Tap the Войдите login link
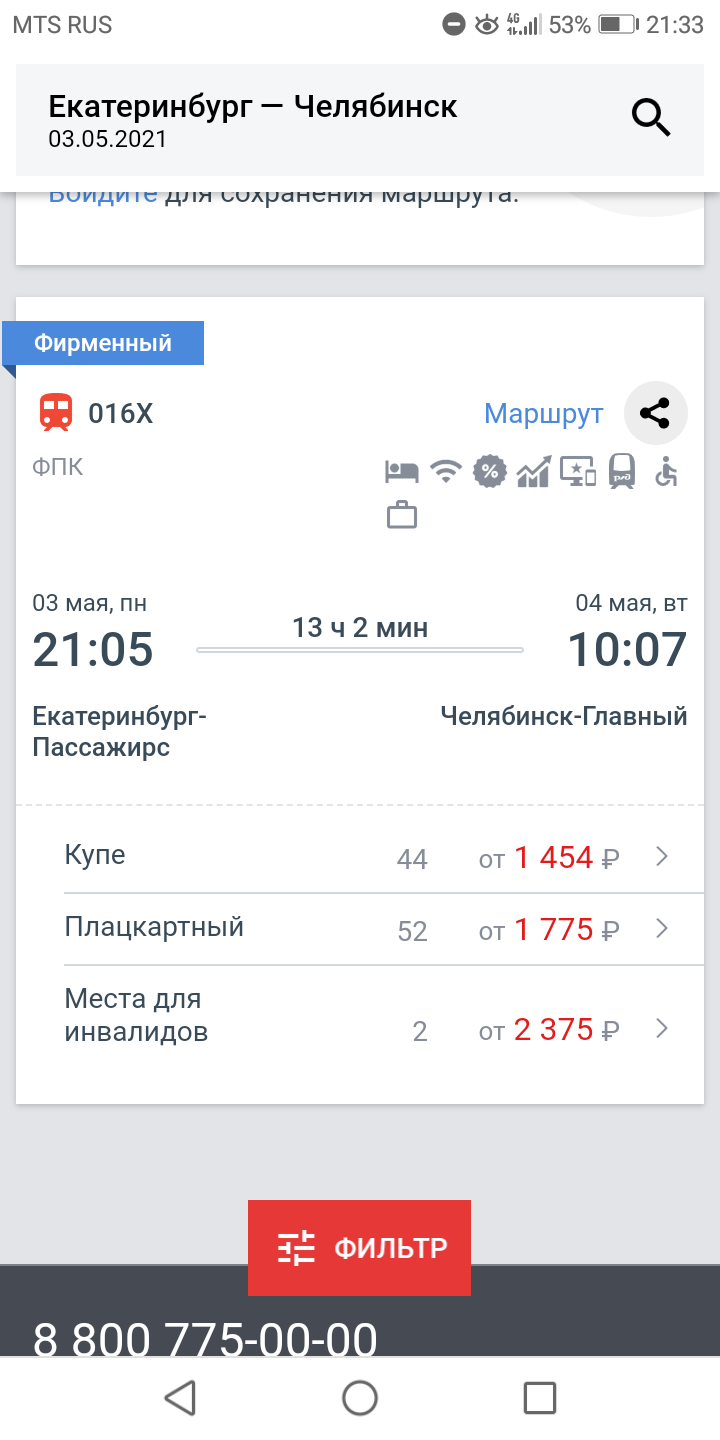Viewport: 720px width, 1440px height. pyautogui.click(x=103, y=194)
